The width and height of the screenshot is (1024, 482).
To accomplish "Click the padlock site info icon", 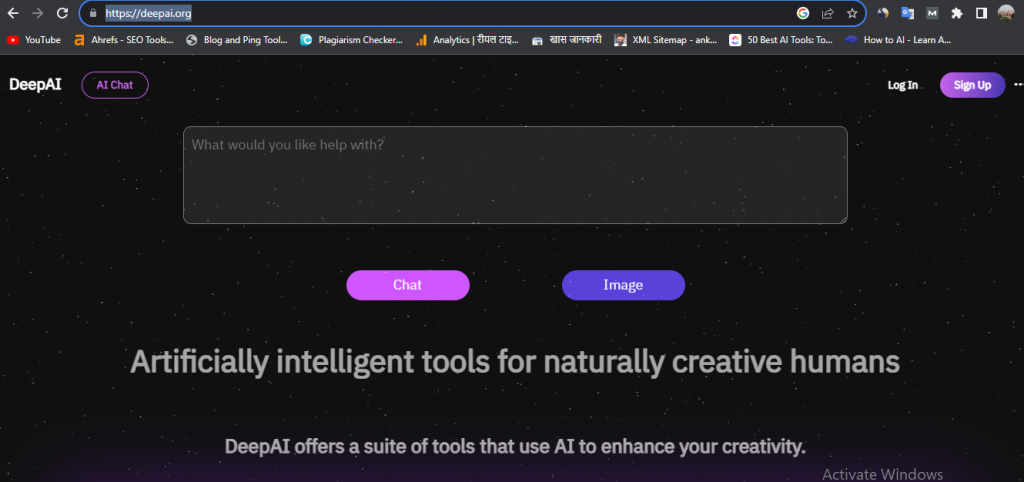I will [92, 14].
